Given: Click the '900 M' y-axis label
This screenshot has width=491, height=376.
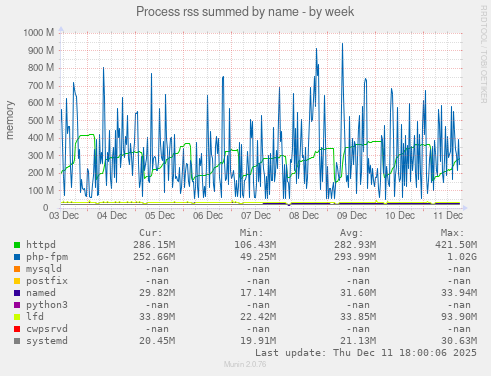Looking at the screenshot, I should tap(41, 50).
